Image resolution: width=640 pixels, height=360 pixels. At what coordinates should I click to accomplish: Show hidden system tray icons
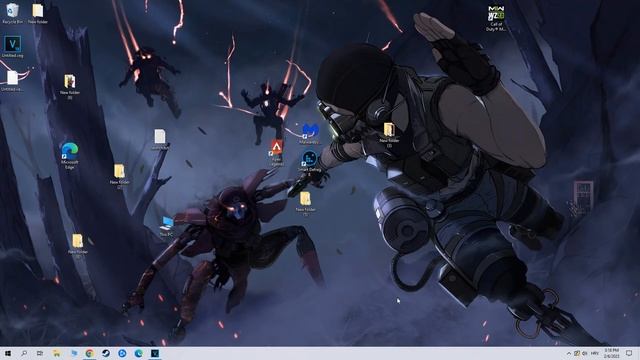click(569, 353)
